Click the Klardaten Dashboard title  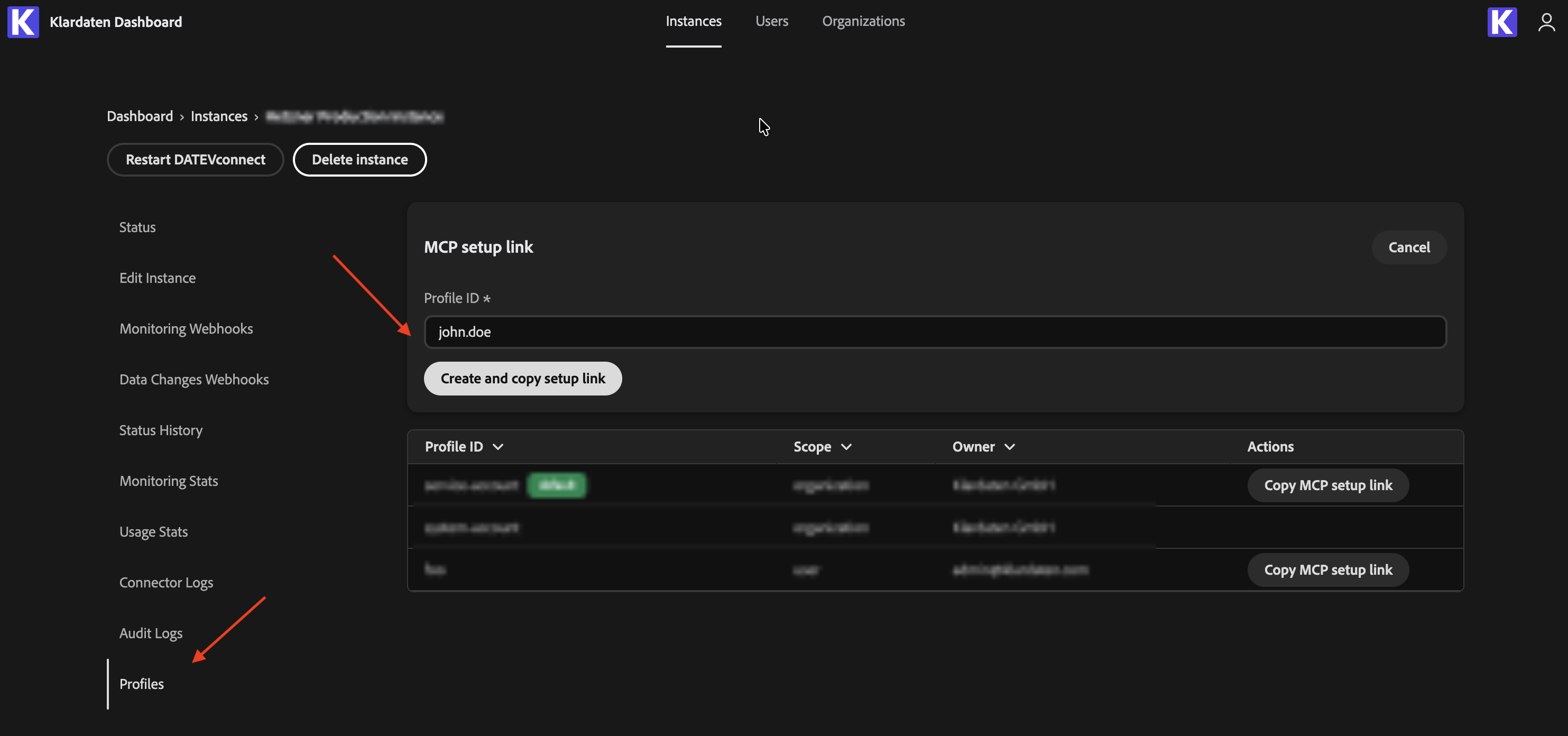click(116, 22)
